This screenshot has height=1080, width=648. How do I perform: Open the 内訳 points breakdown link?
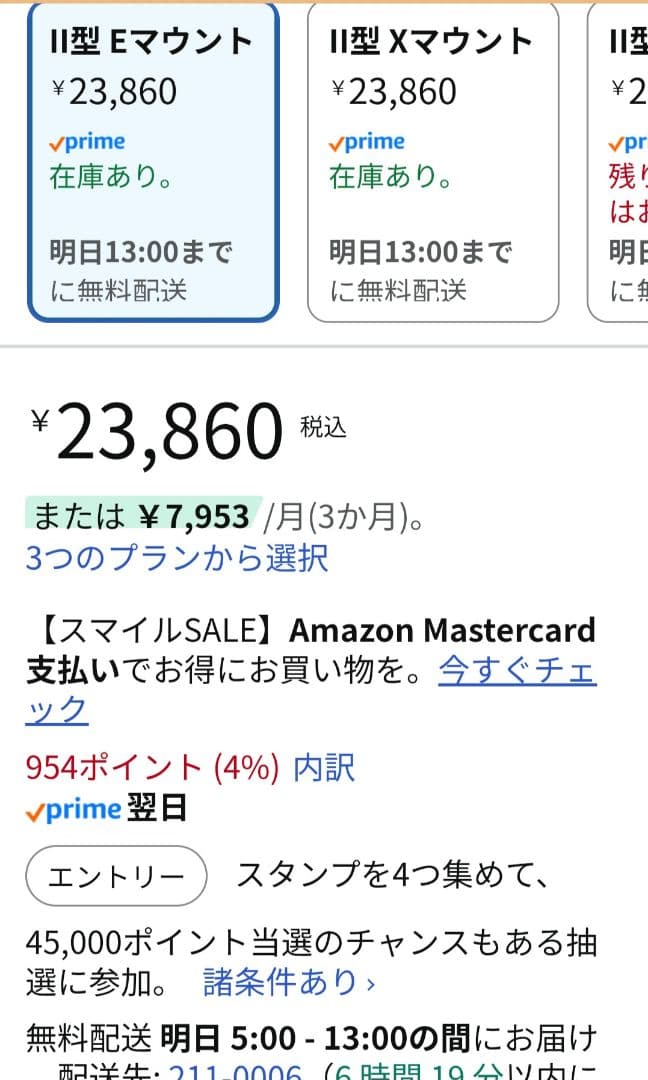tap(324, 767)
